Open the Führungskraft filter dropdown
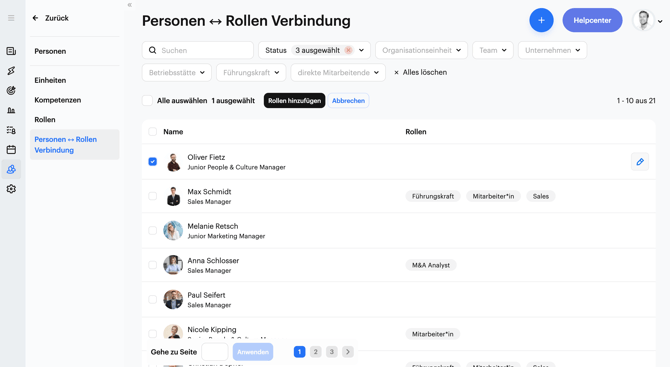This screenshot has height=367, width=670. [x=251, y=73]
